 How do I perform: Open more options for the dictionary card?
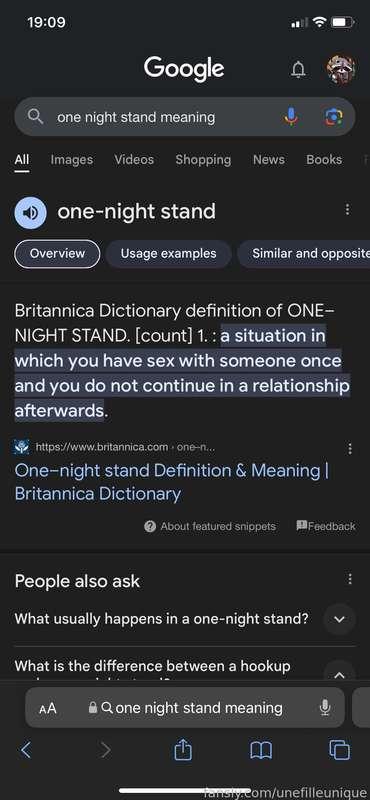click(x=348, y=210)
